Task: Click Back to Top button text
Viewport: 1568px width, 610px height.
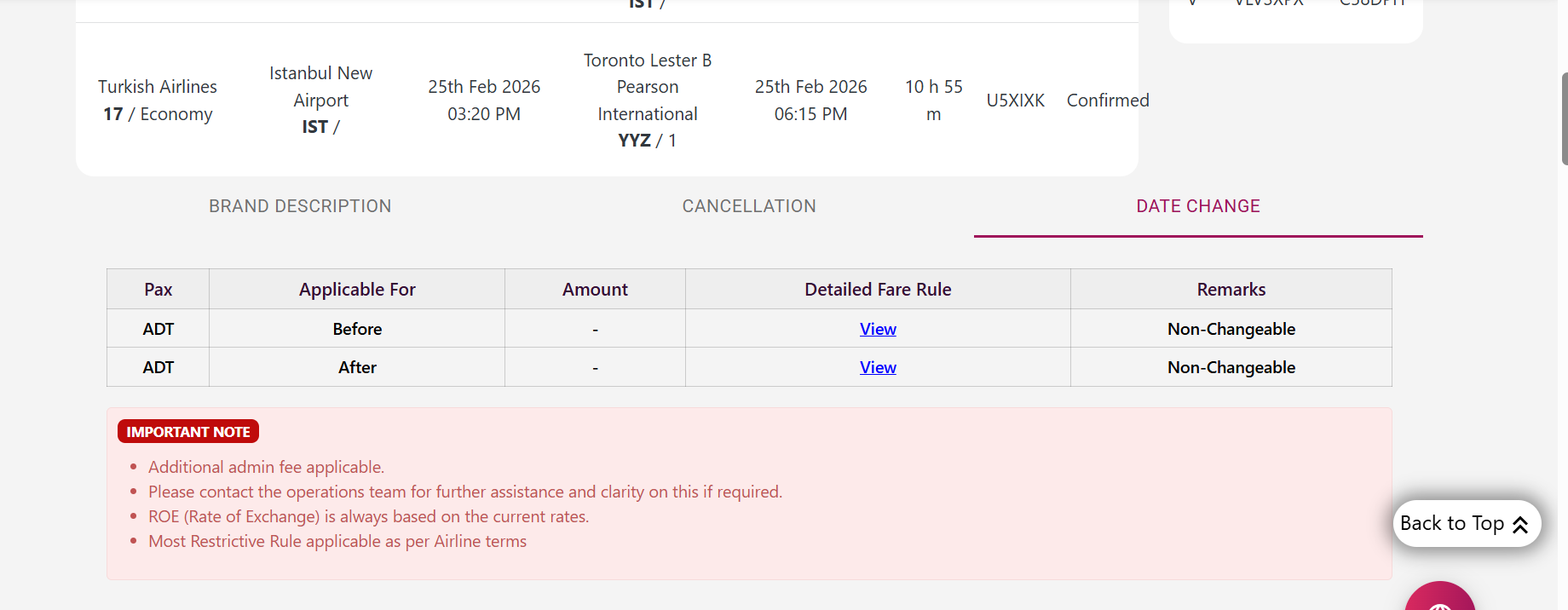Action: pyautogui.click(x=1451, y=523)
